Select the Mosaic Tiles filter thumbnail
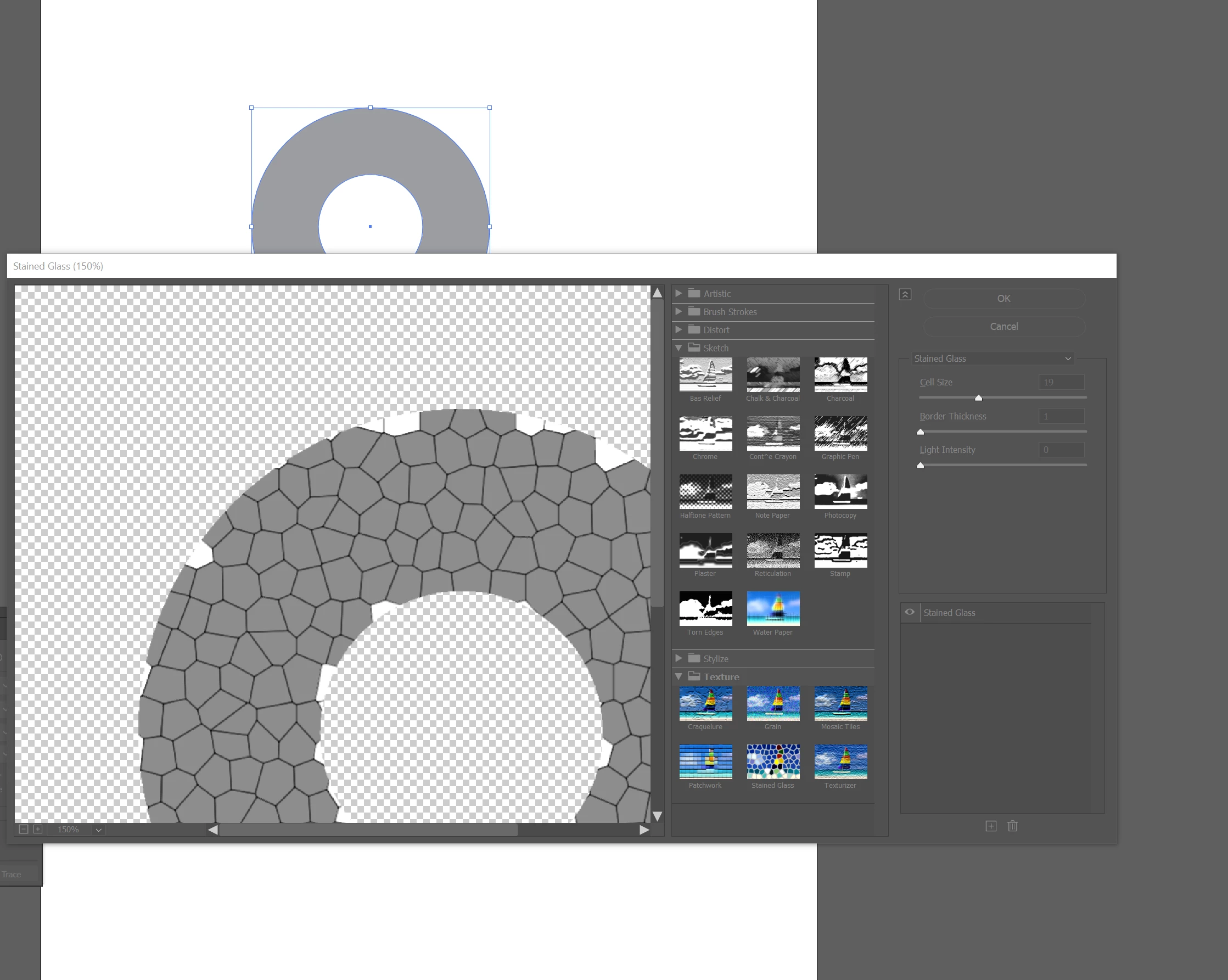This screenshot has height=980, width=1228. point(840,704)
